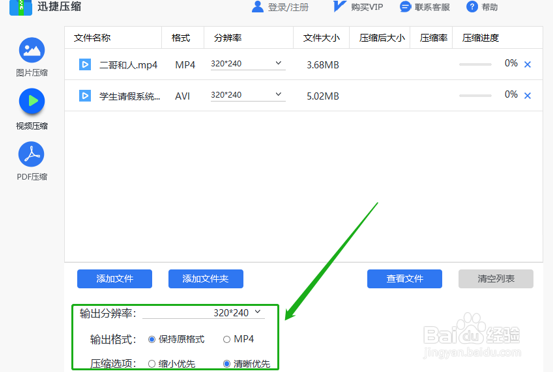The width and height of the screenshot is (553, 372).
Task: Click the 分辨率 column header
Action: click(228, 38)
